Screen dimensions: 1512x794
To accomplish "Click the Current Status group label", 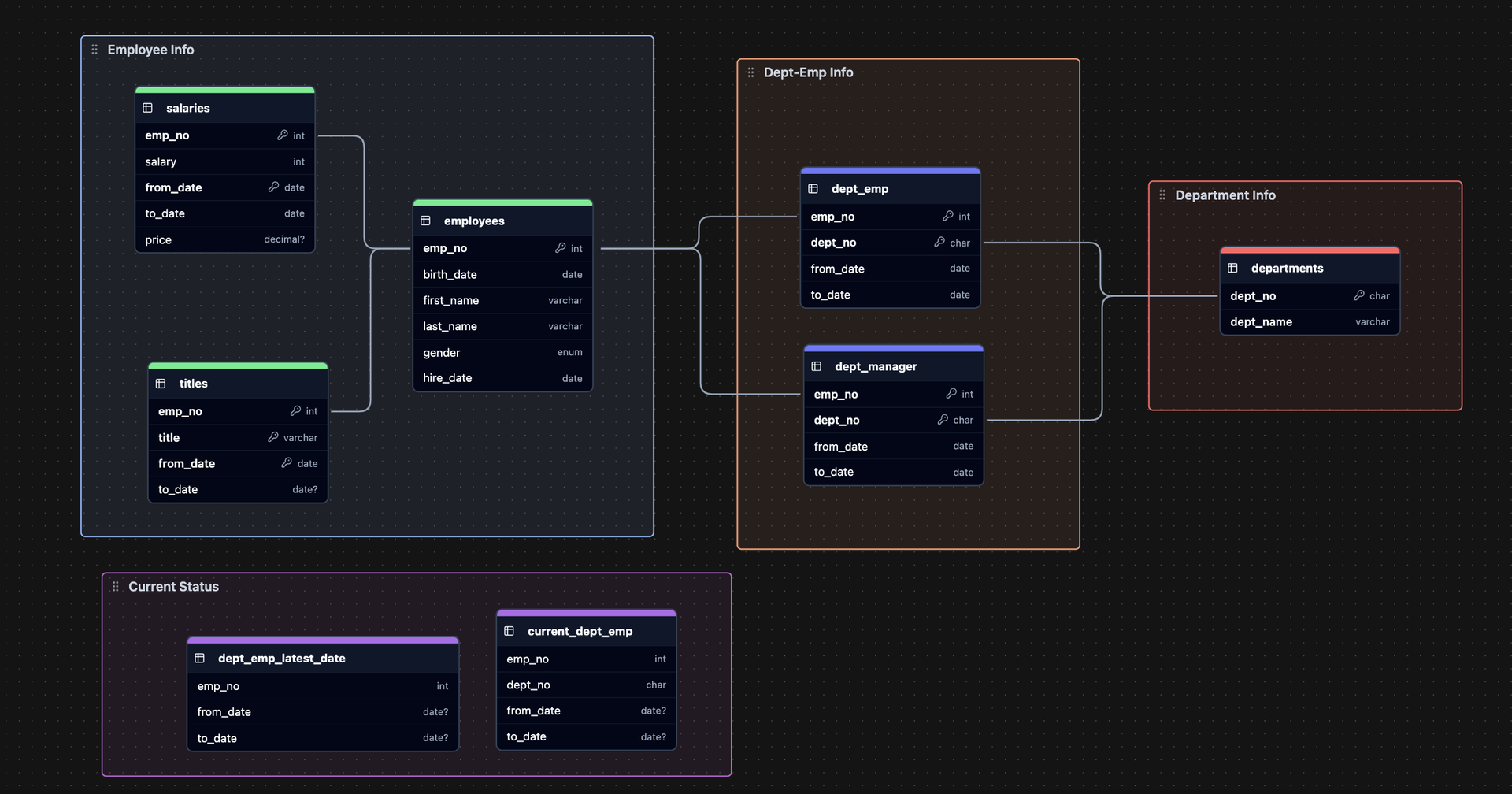I will pos(173,586).
